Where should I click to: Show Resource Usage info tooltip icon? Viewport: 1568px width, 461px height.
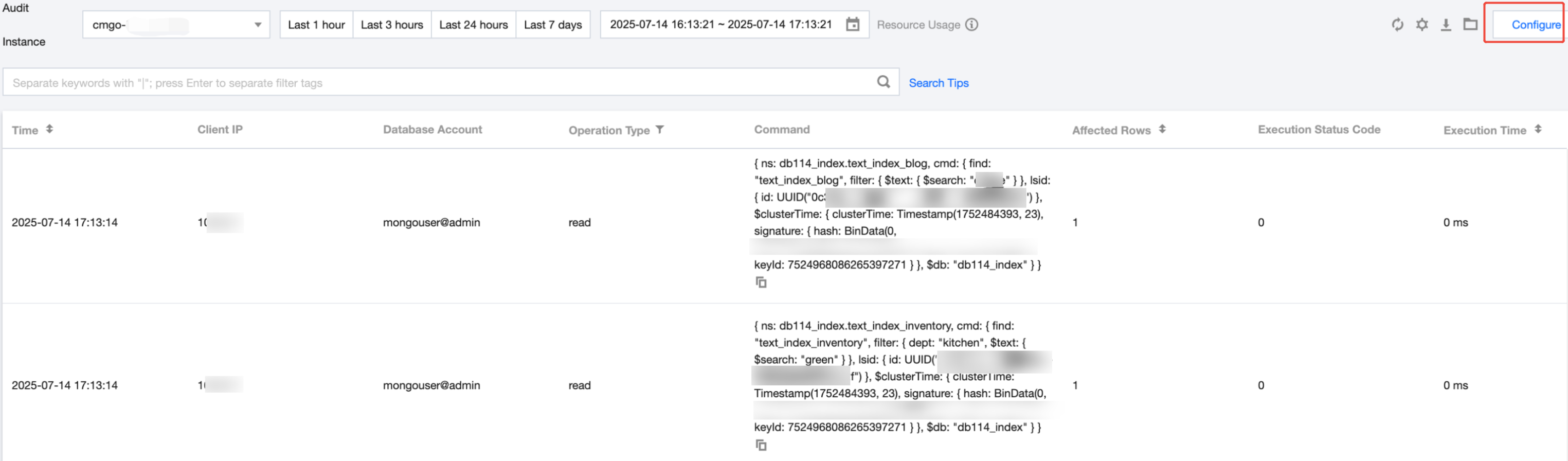(972, 24)
